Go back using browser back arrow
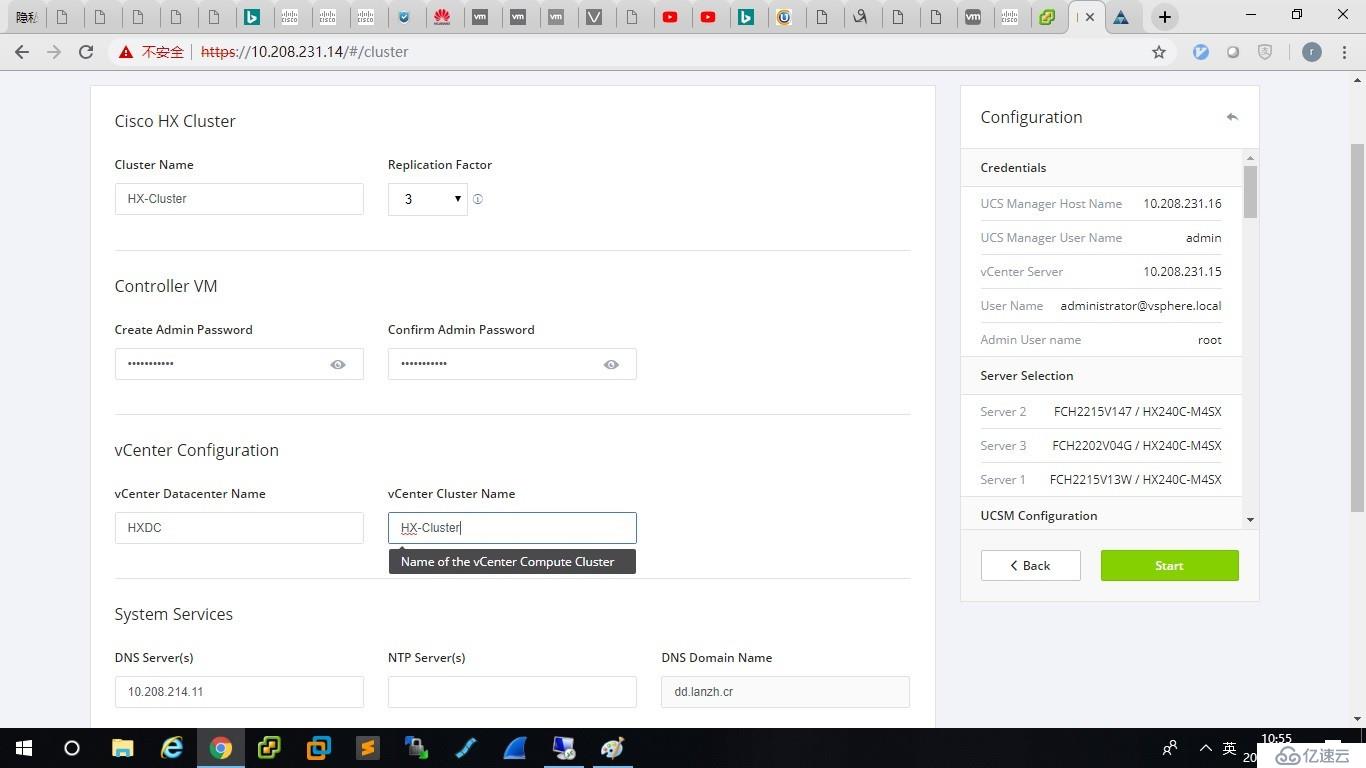The image size is (1366, 768). pyautogui.click(x=22, y=52)
